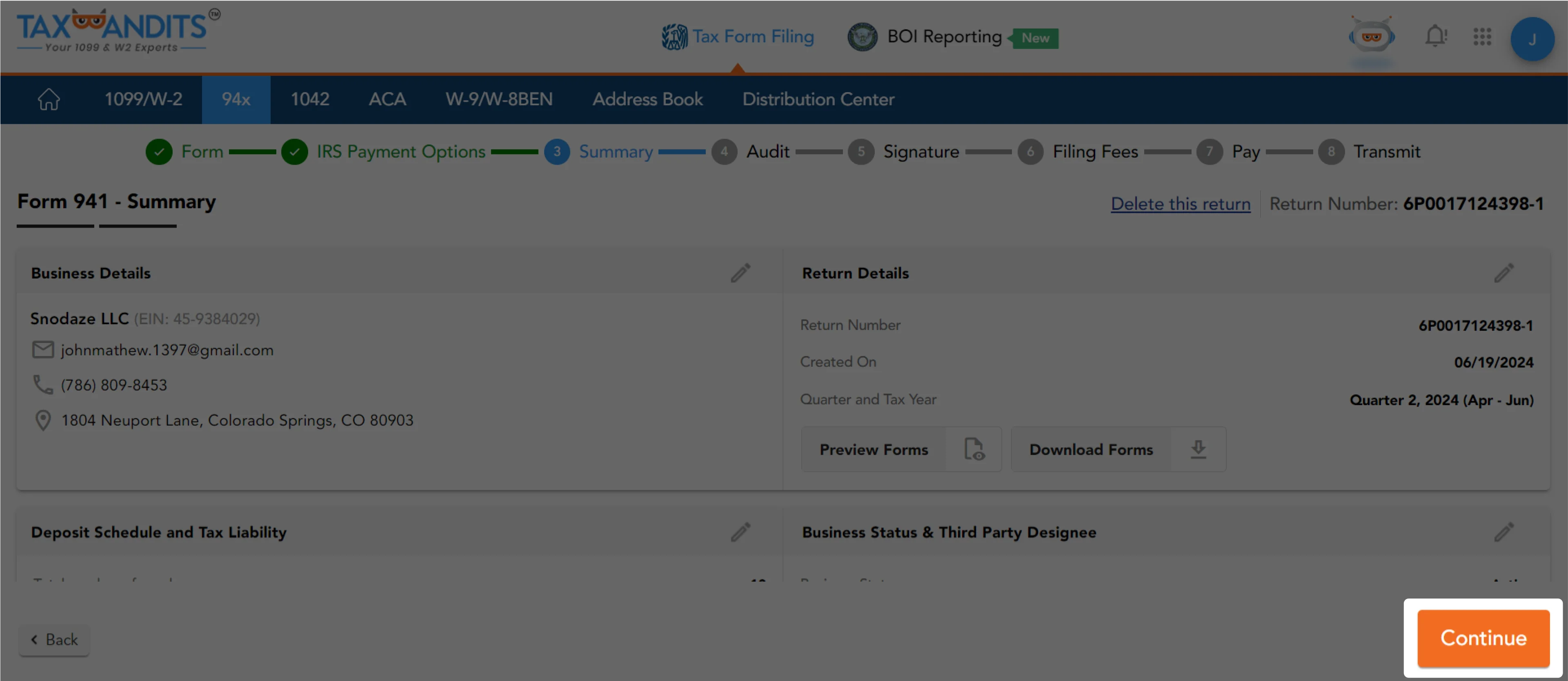Click the Download Forms arrow icon
The height and width of the screenshot is (681, 1568).
pyautogui.click(x=1197, y=449)
